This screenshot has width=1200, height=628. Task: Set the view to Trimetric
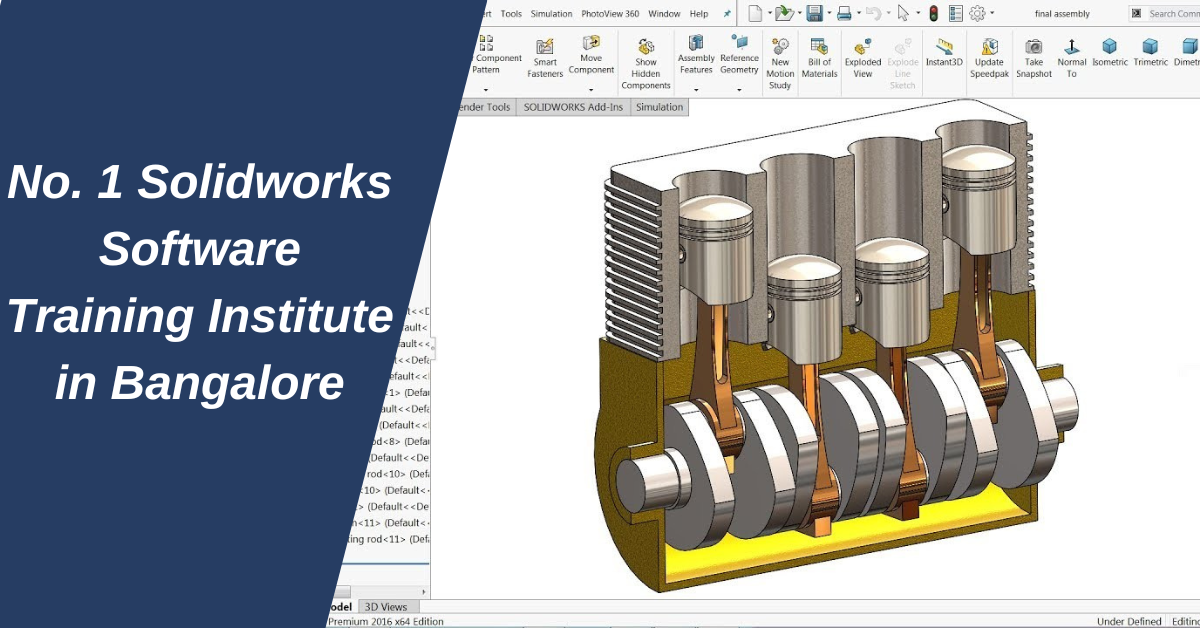[x=1150, y=52]
